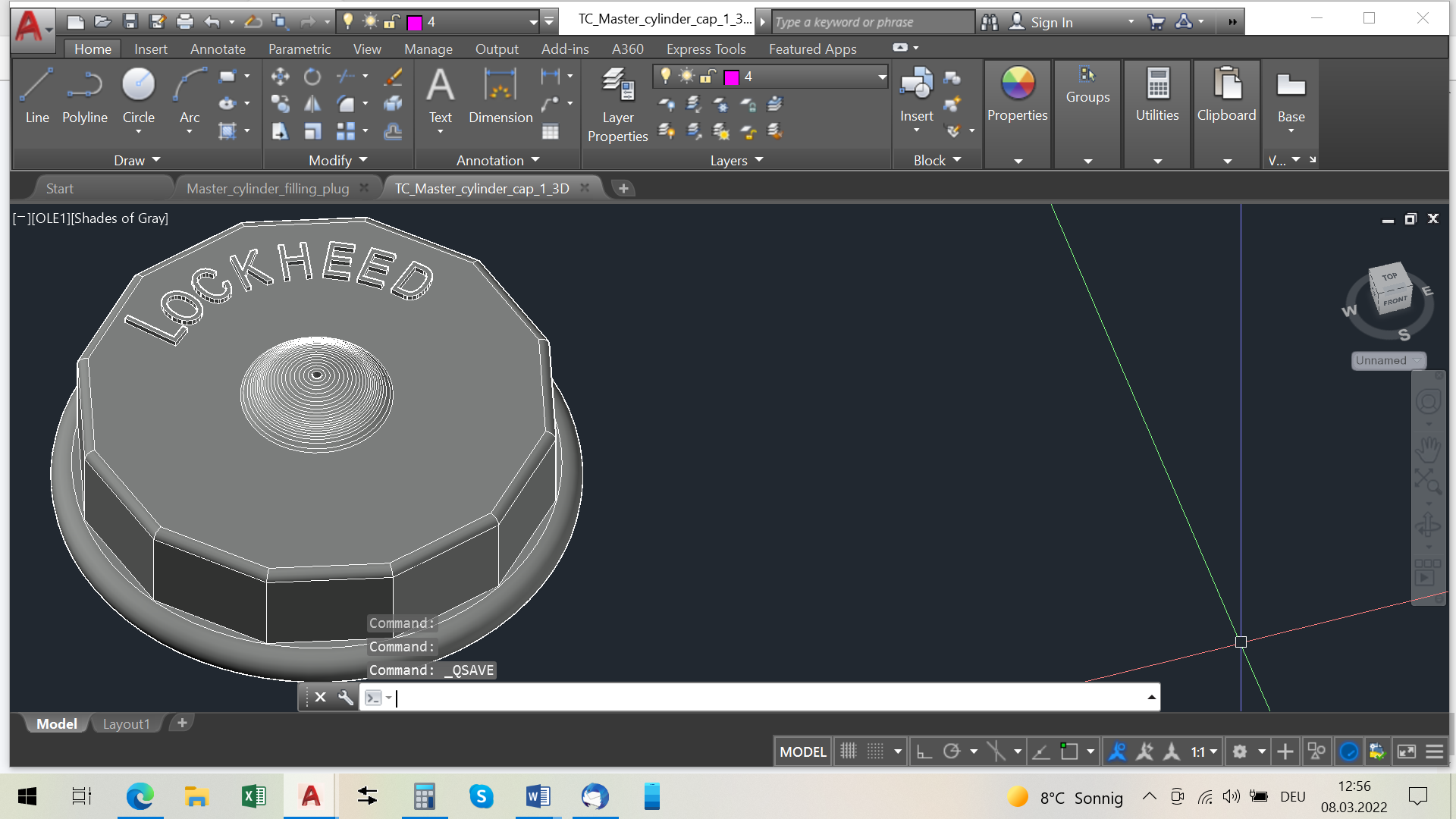Click the ViewCube TOP face

(1388, 276)
